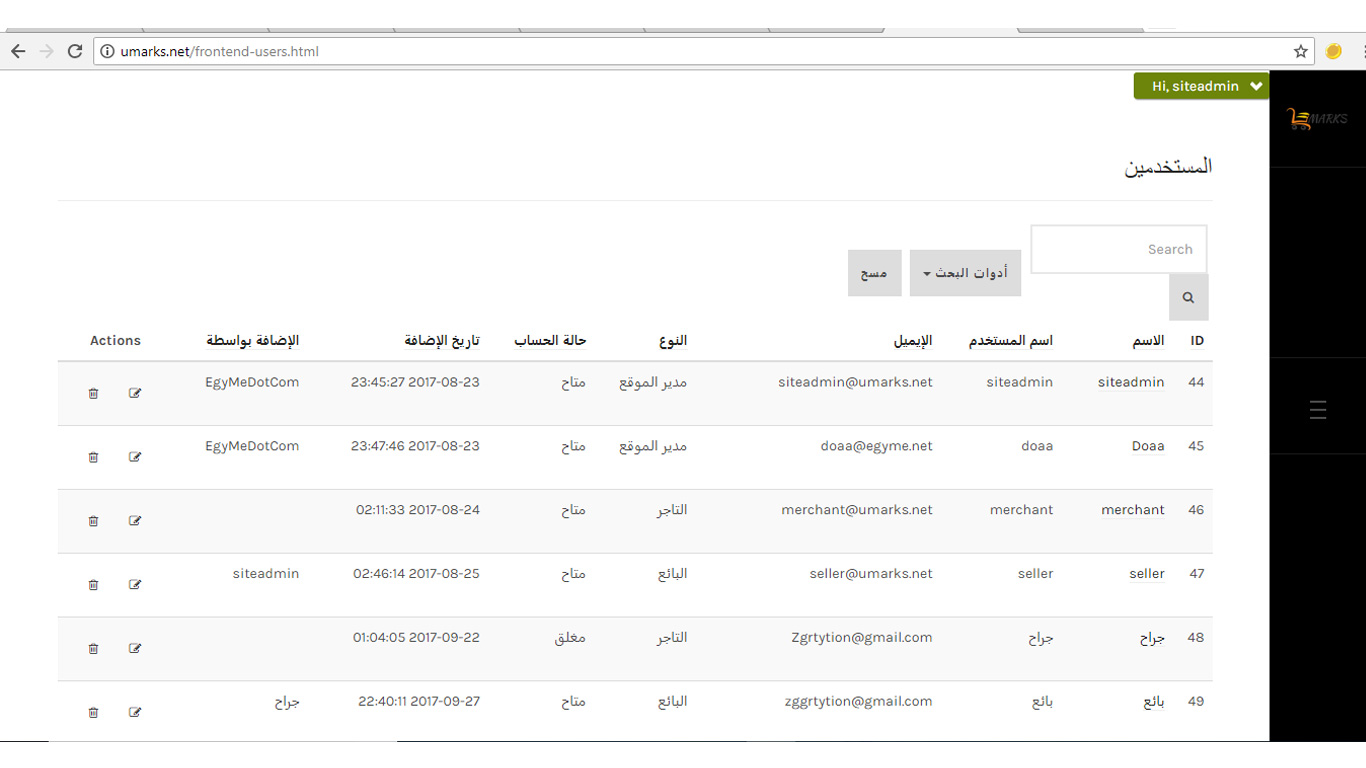Select email Zgrtytion@gmail.com
Viewport: 1366px width, 768px height.
click(x=861, y=638)
